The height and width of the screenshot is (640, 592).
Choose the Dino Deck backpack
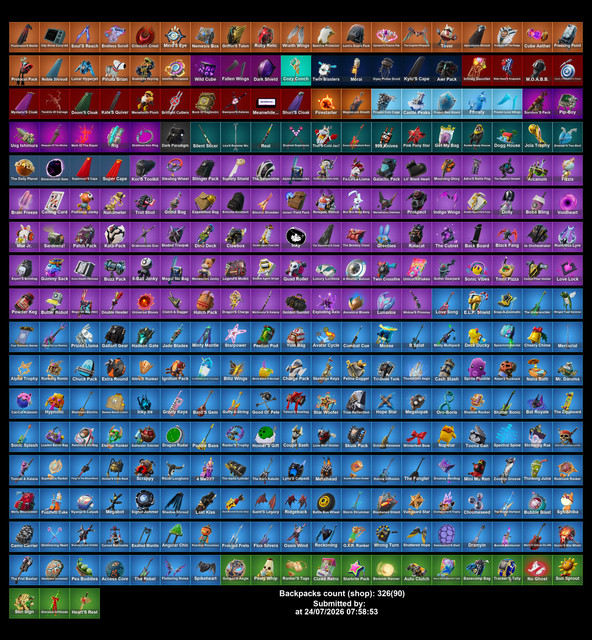click(205, 237)
